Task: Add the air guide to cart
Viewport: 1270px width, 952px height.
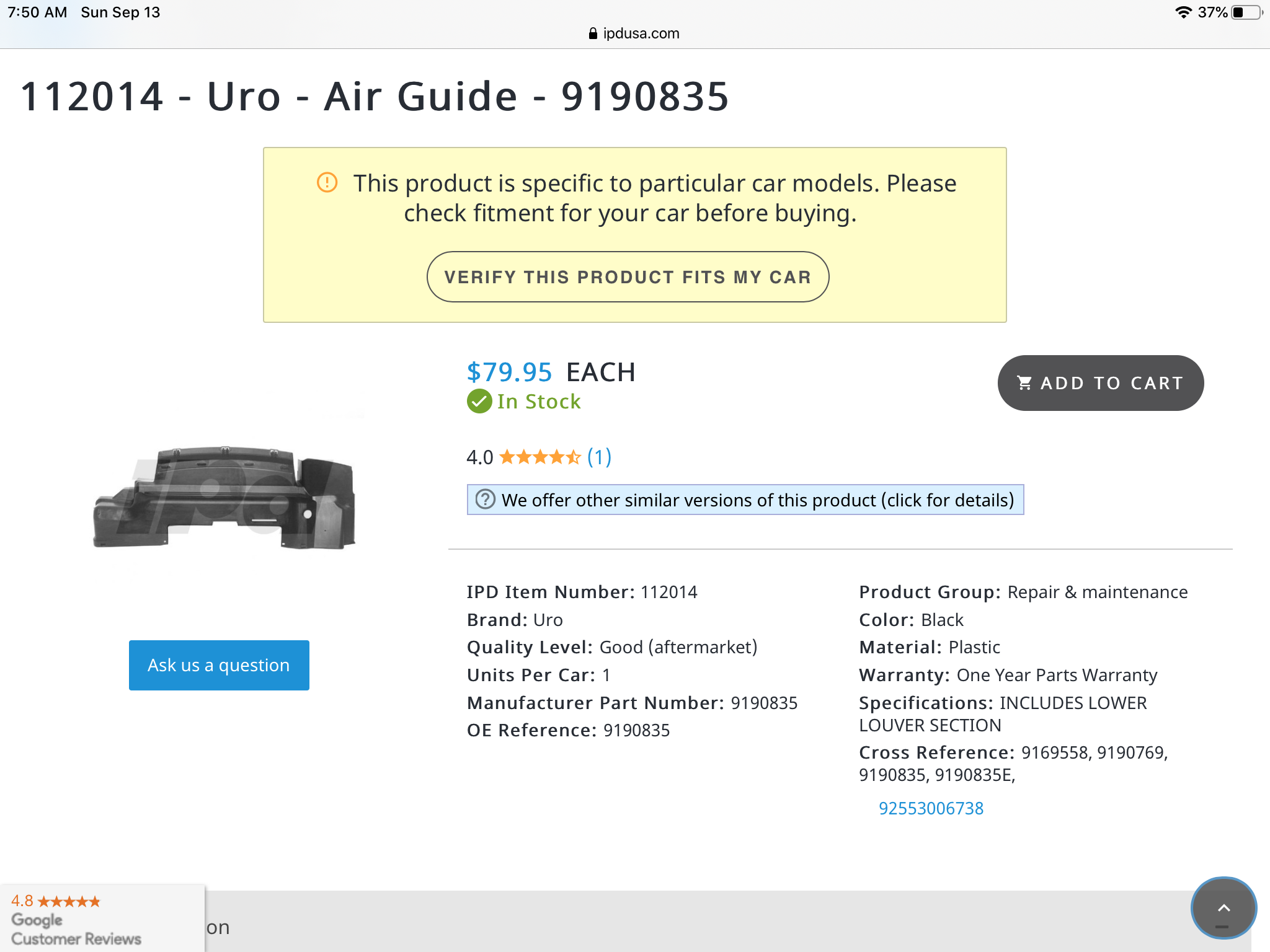Action: pos(1101,383)
